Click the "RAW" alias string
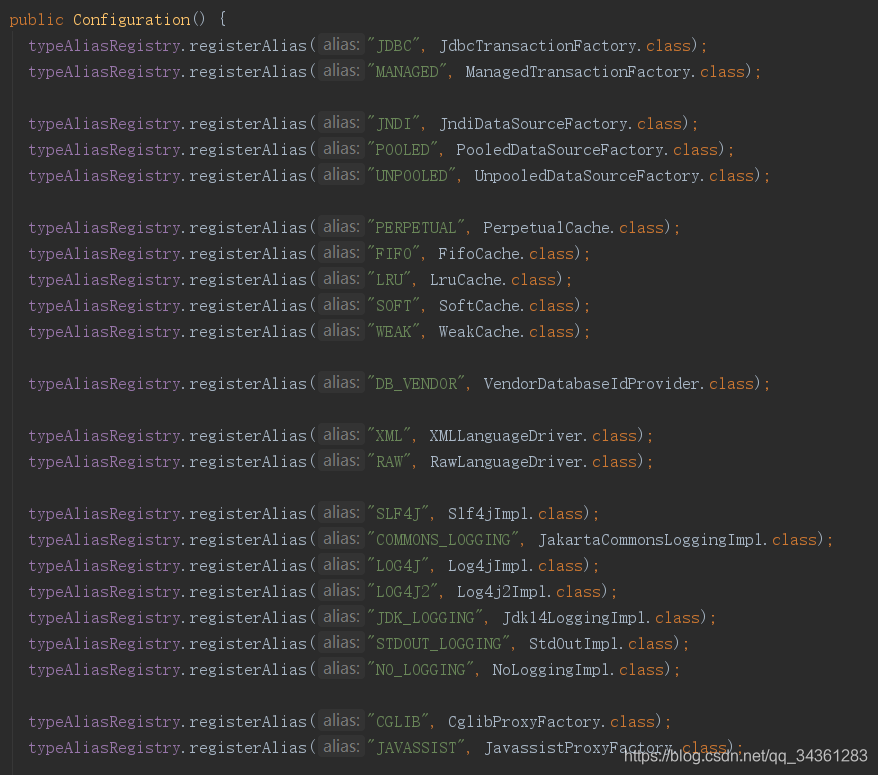 tap(389, 461)
